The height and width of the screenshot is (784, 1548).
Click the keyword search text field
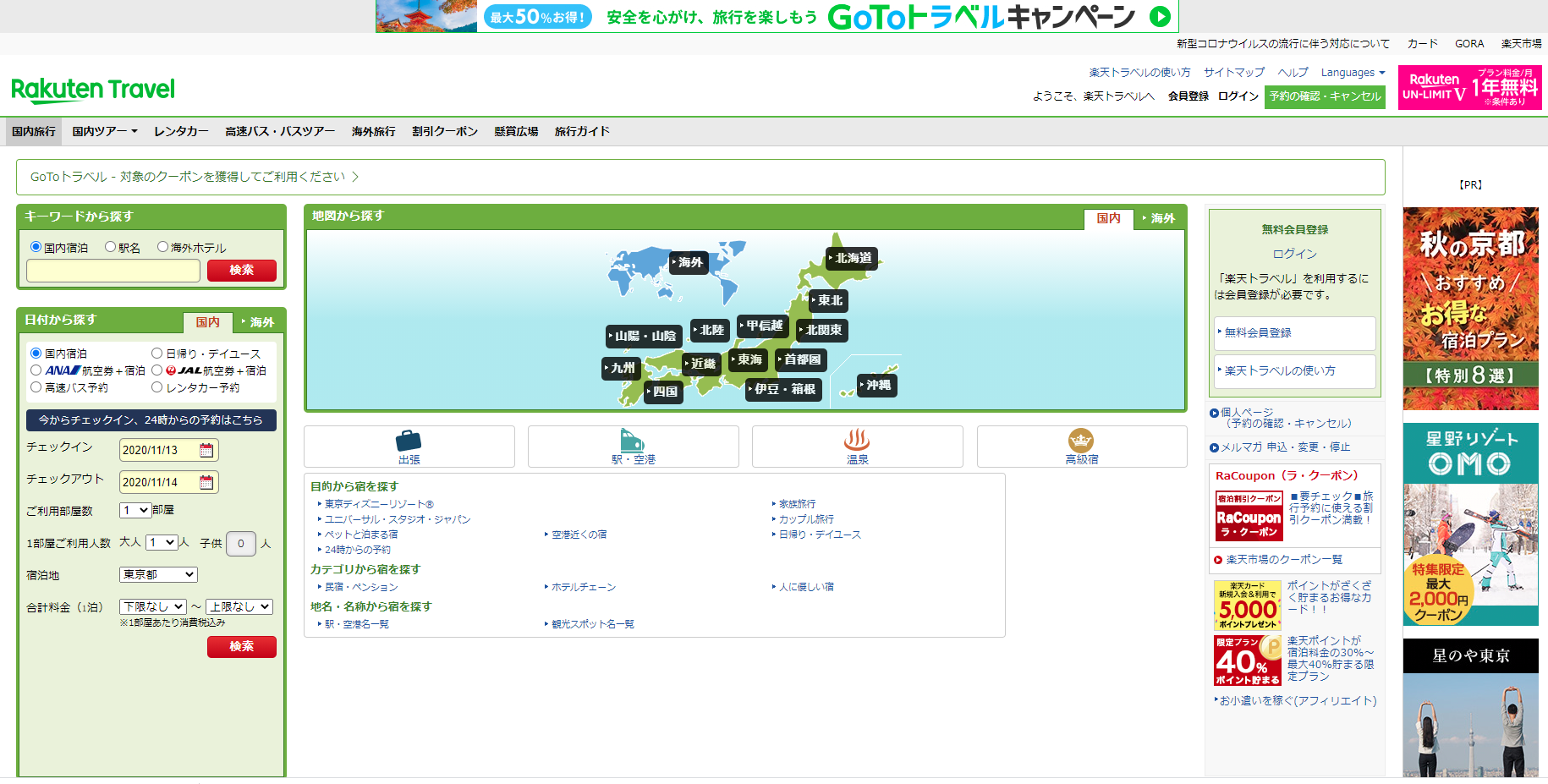(113, 271)
